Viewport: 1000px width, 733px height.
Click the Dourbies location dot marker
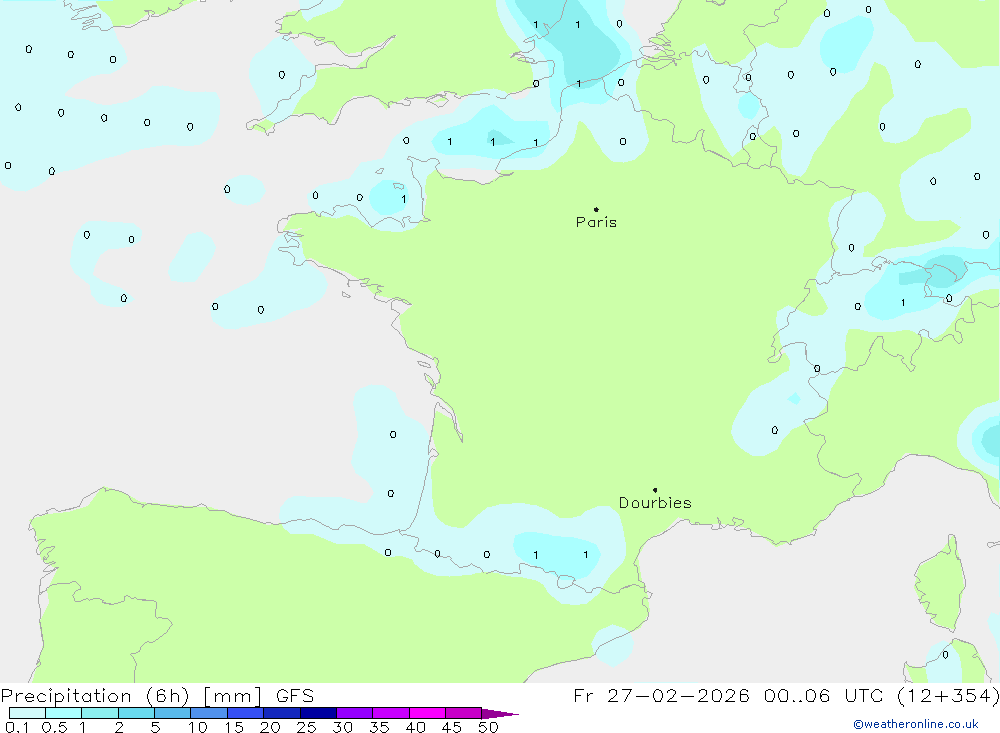655,490
